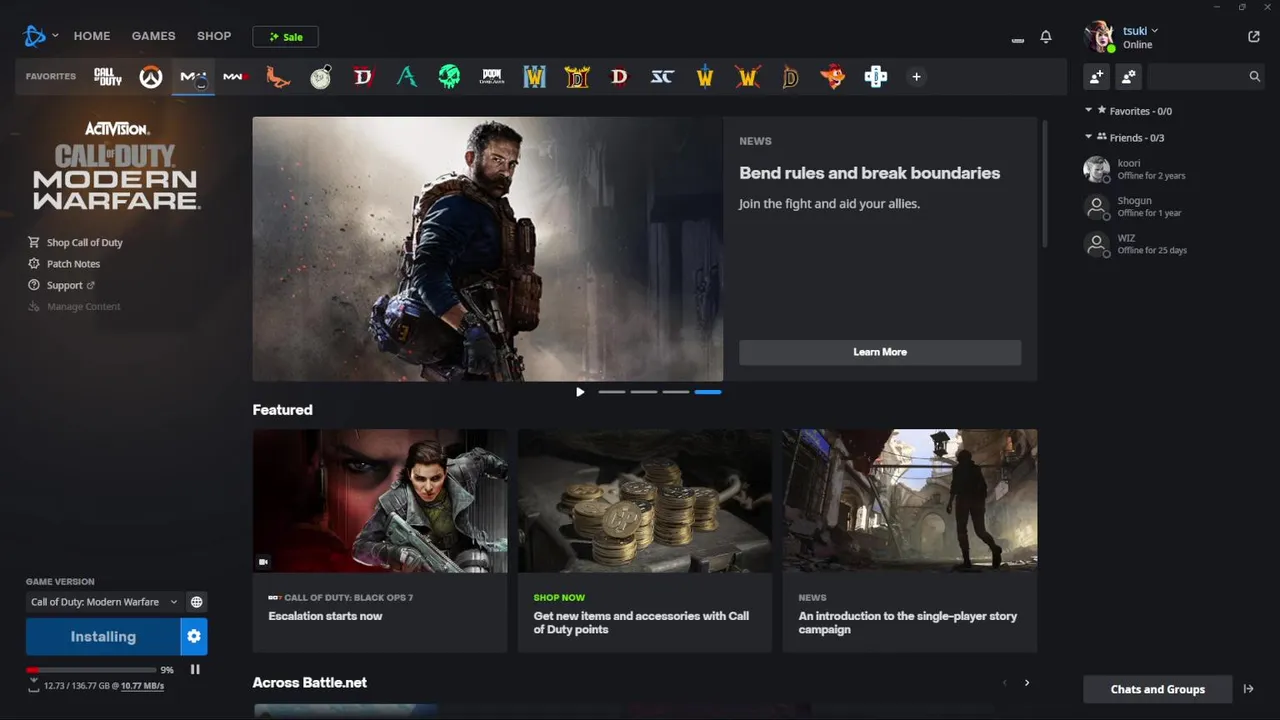Click the active blue carousel slide indicator
Screen dimensions: 1280x720
click(x=708, y=392)
